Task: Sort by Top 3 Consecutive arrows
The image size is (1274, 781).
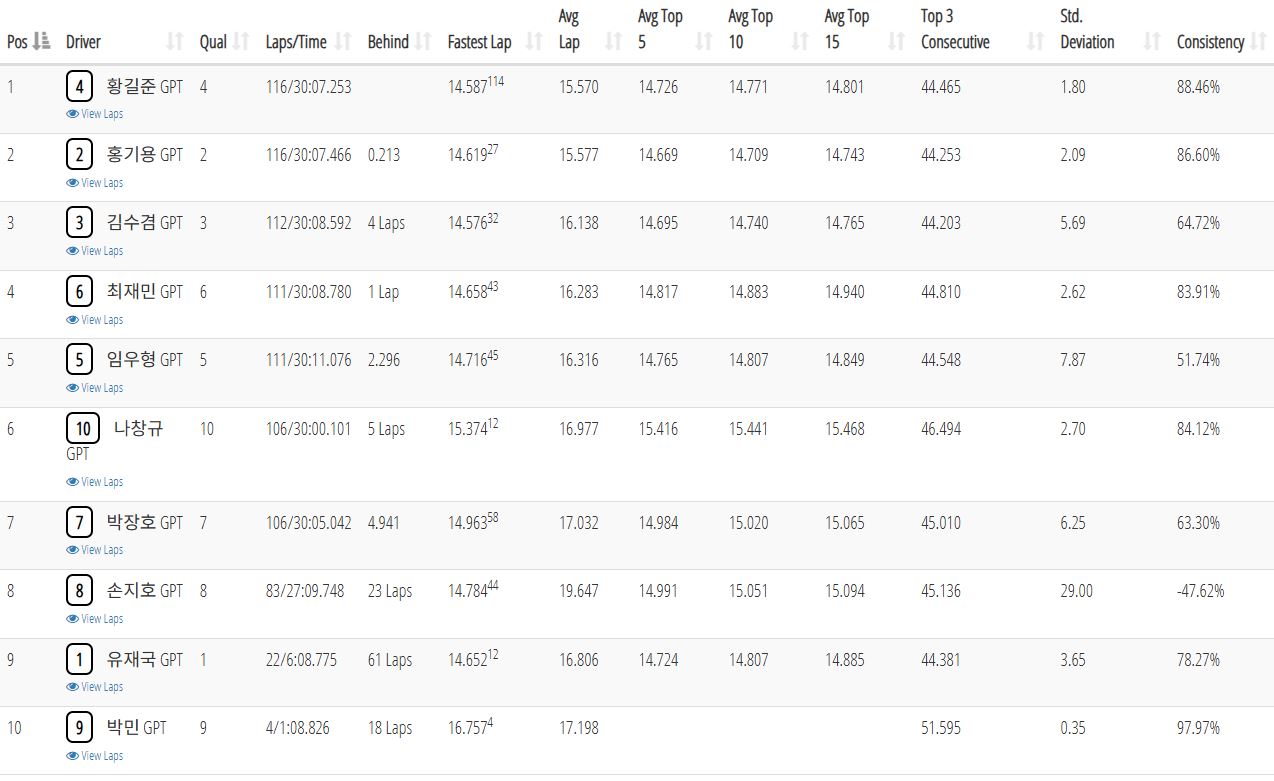Action: pos(1036,41)
